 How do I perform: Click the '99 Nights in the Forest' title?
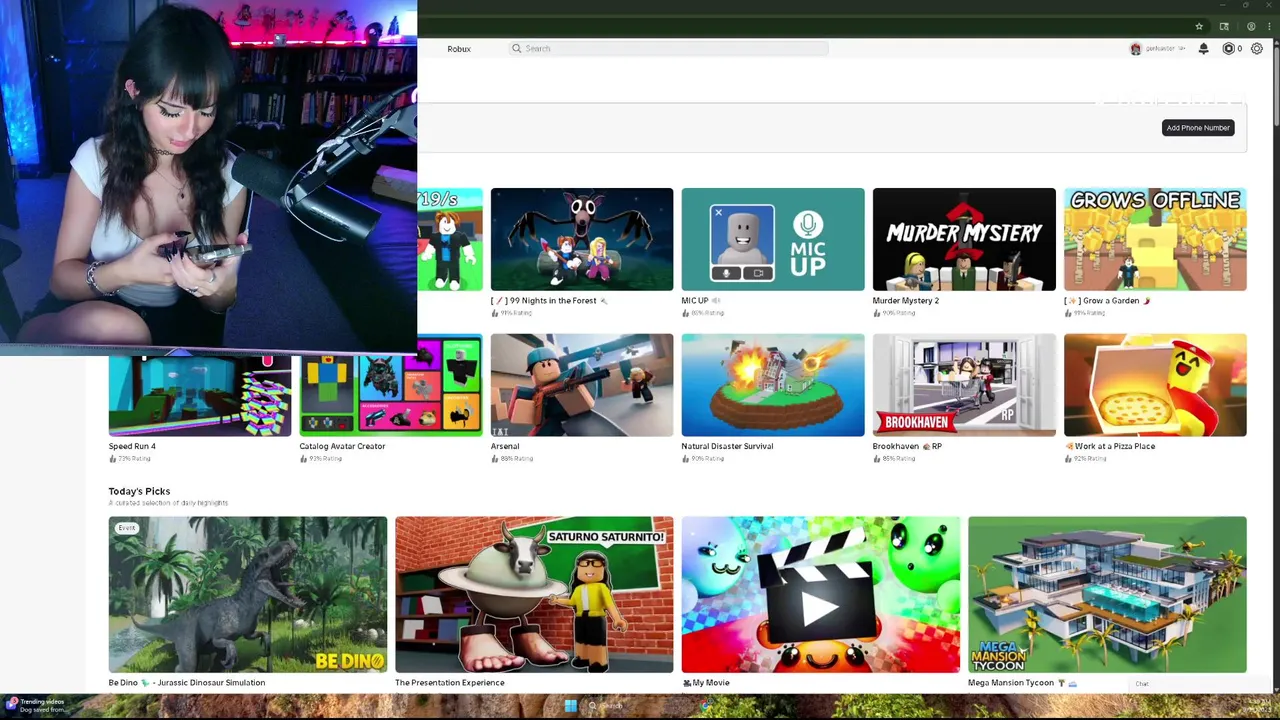[548, 300]
